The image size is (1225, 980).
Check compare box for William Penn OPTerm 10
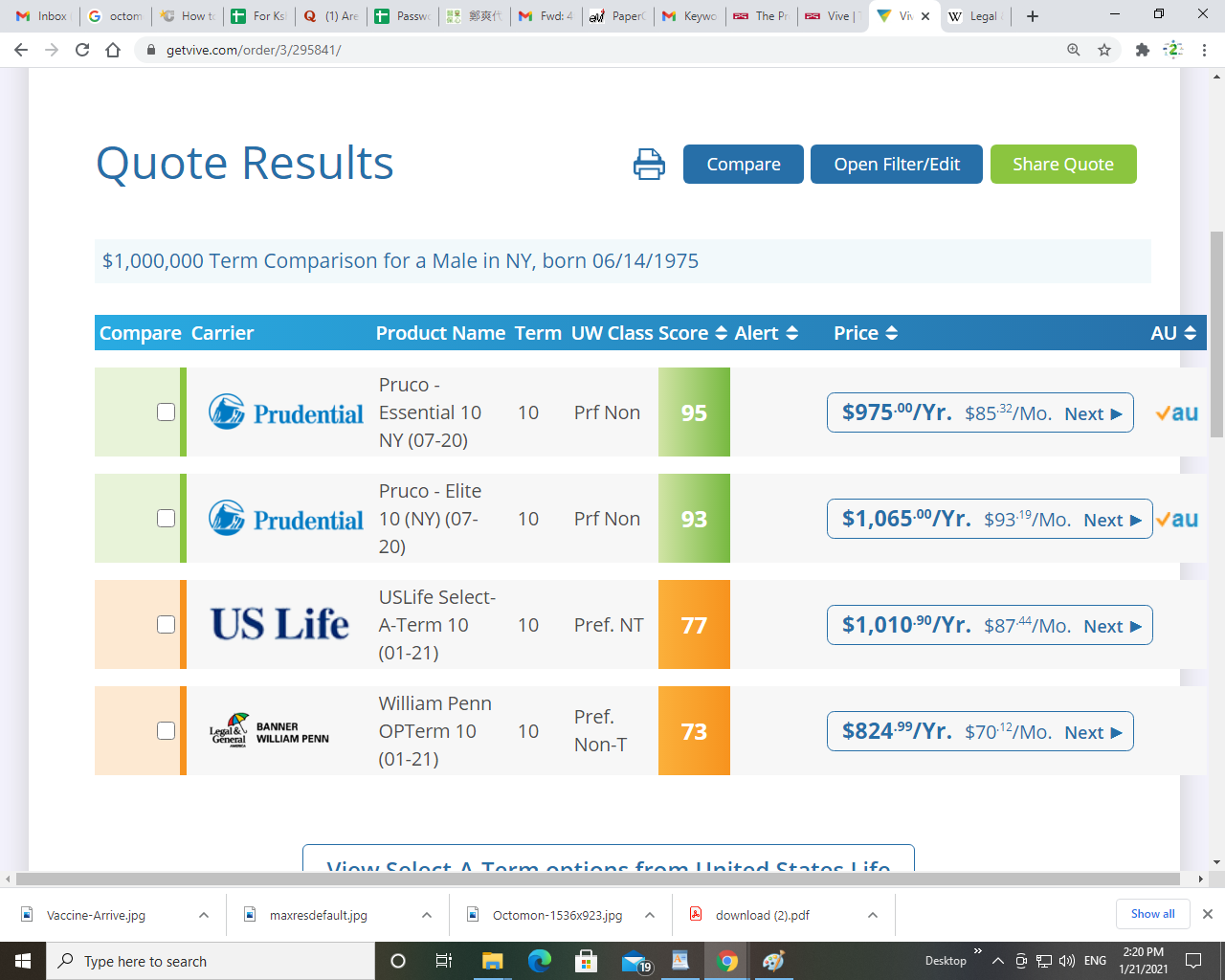pos(166,731)
